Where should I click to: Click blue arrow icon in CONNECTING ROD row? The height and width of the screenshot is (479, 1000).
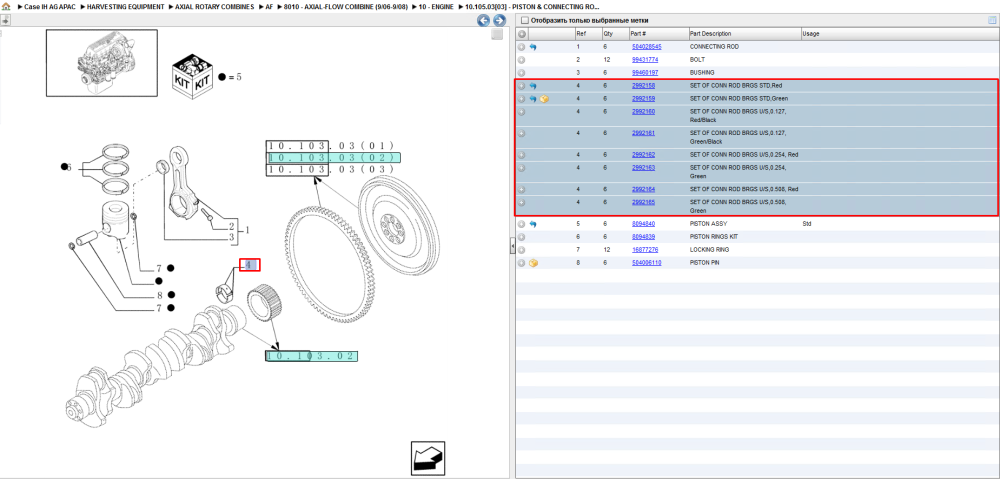[x=533, y=47]
